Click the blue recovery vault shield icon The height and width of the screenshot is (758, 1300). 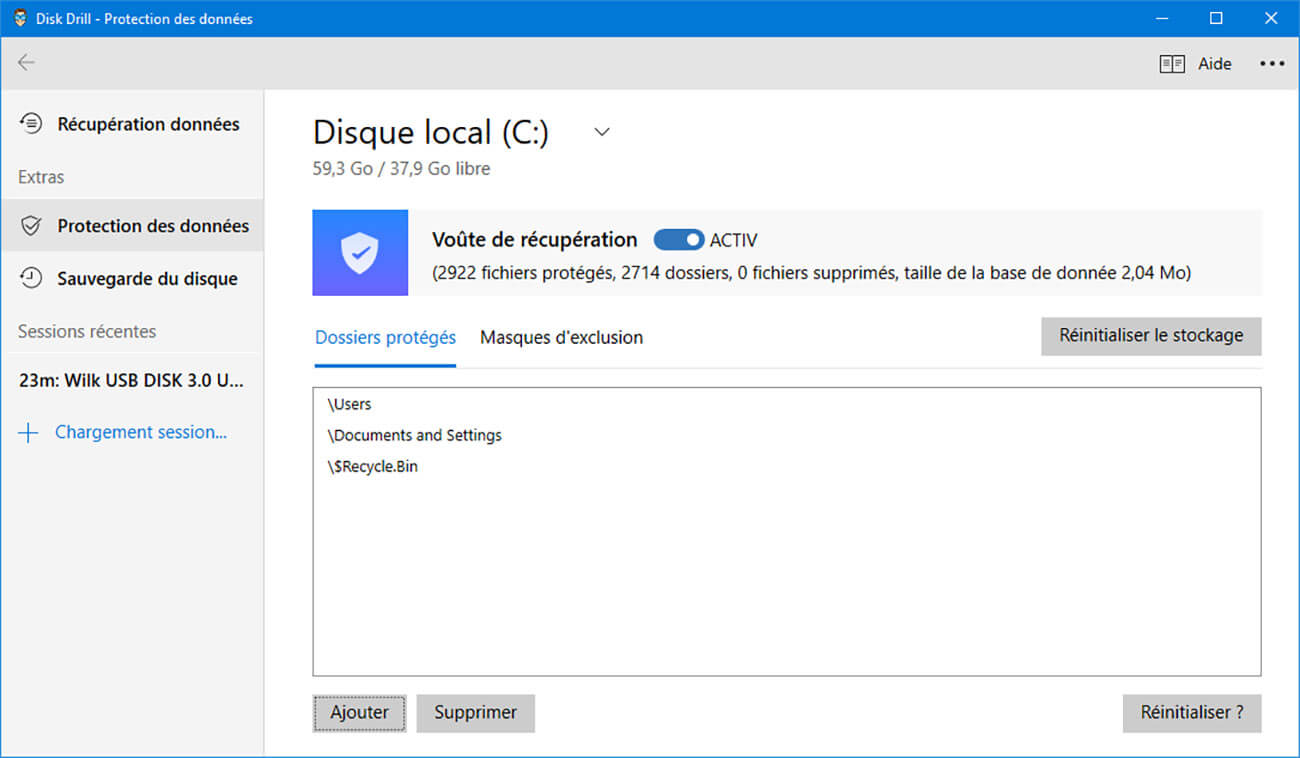point(360,252)
